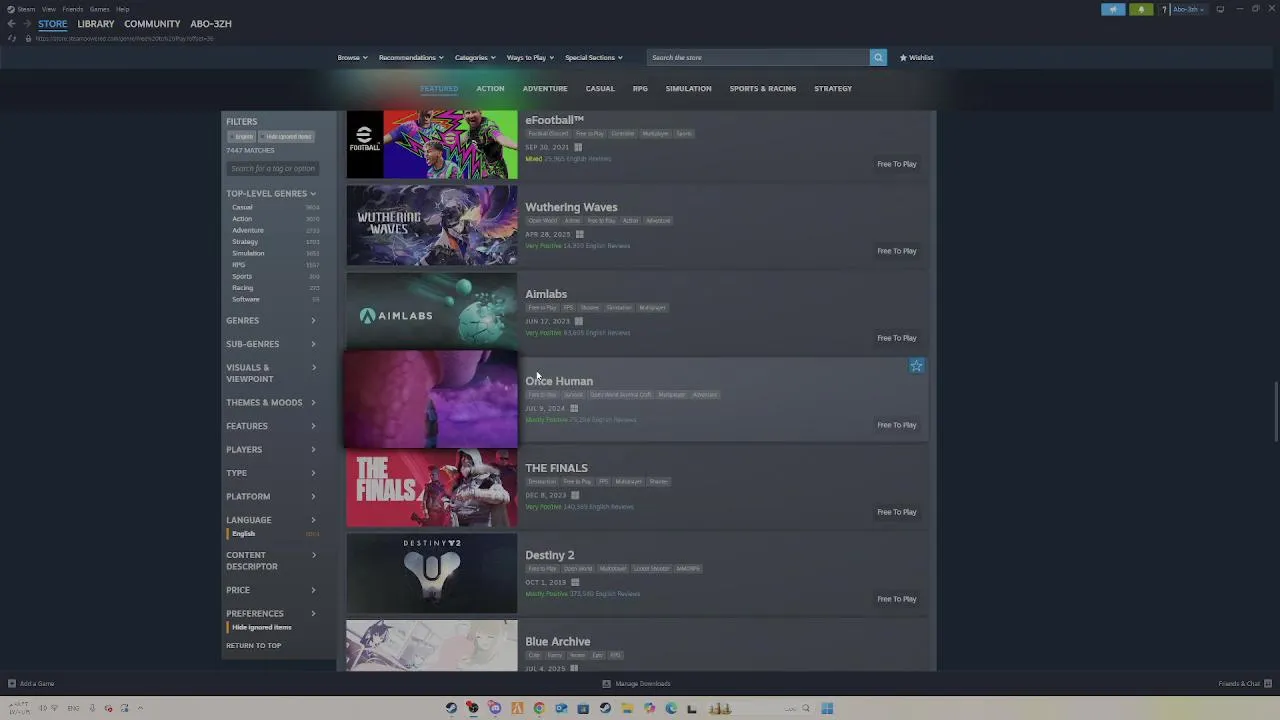
Task: Remove the Hide ignored items filter chip
Action: pyautogui.click(x=287, y=137)
